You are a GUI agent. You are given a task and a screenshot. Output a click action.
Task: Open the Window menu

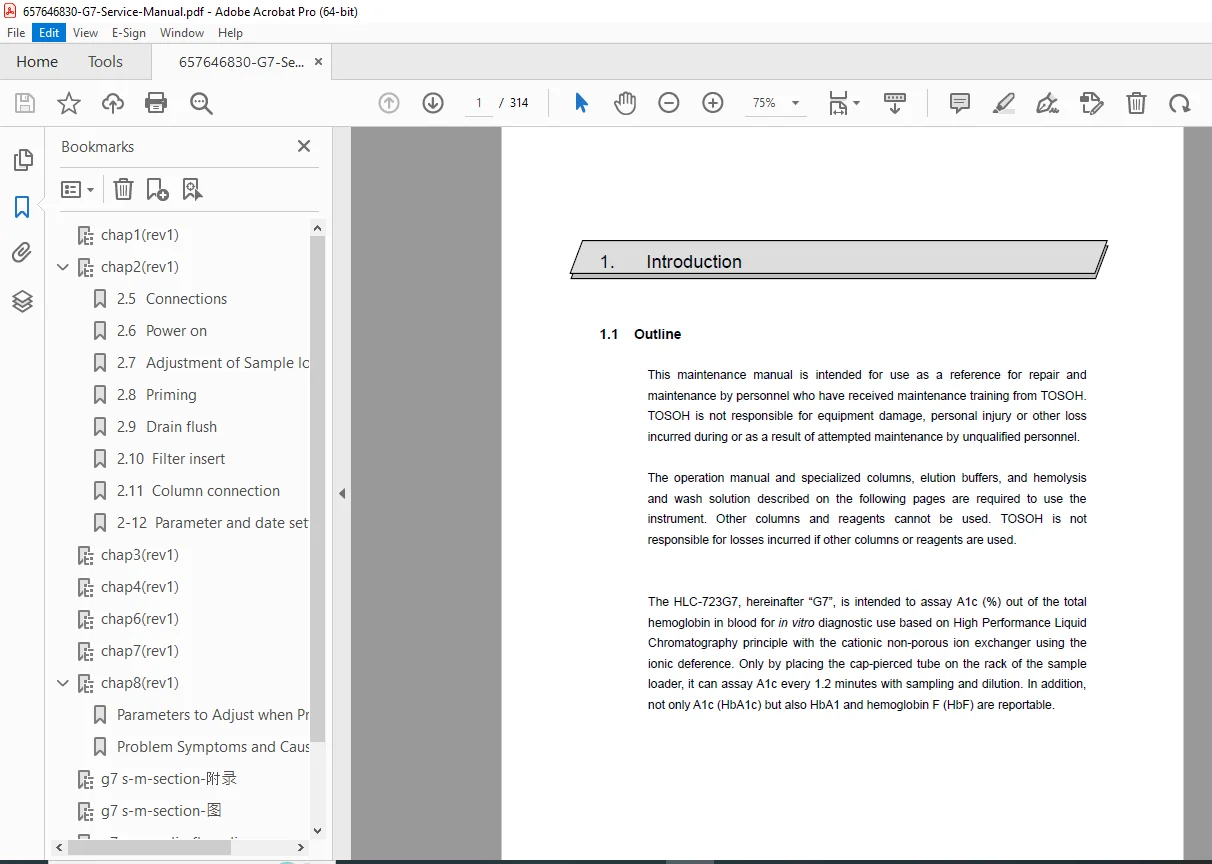coord(182,33)
